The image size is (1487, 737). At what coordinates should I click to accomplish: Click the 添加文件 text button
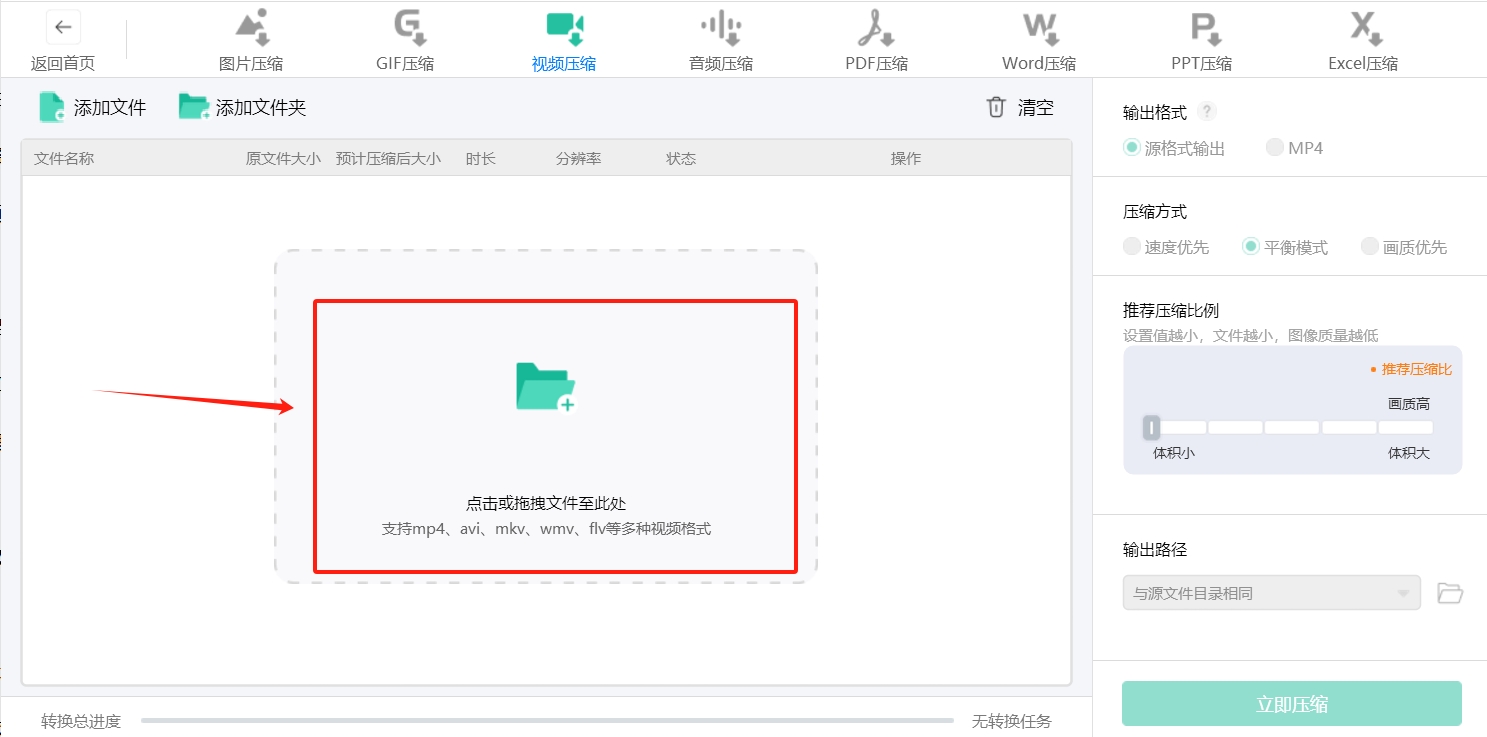(x=110, y=108)
